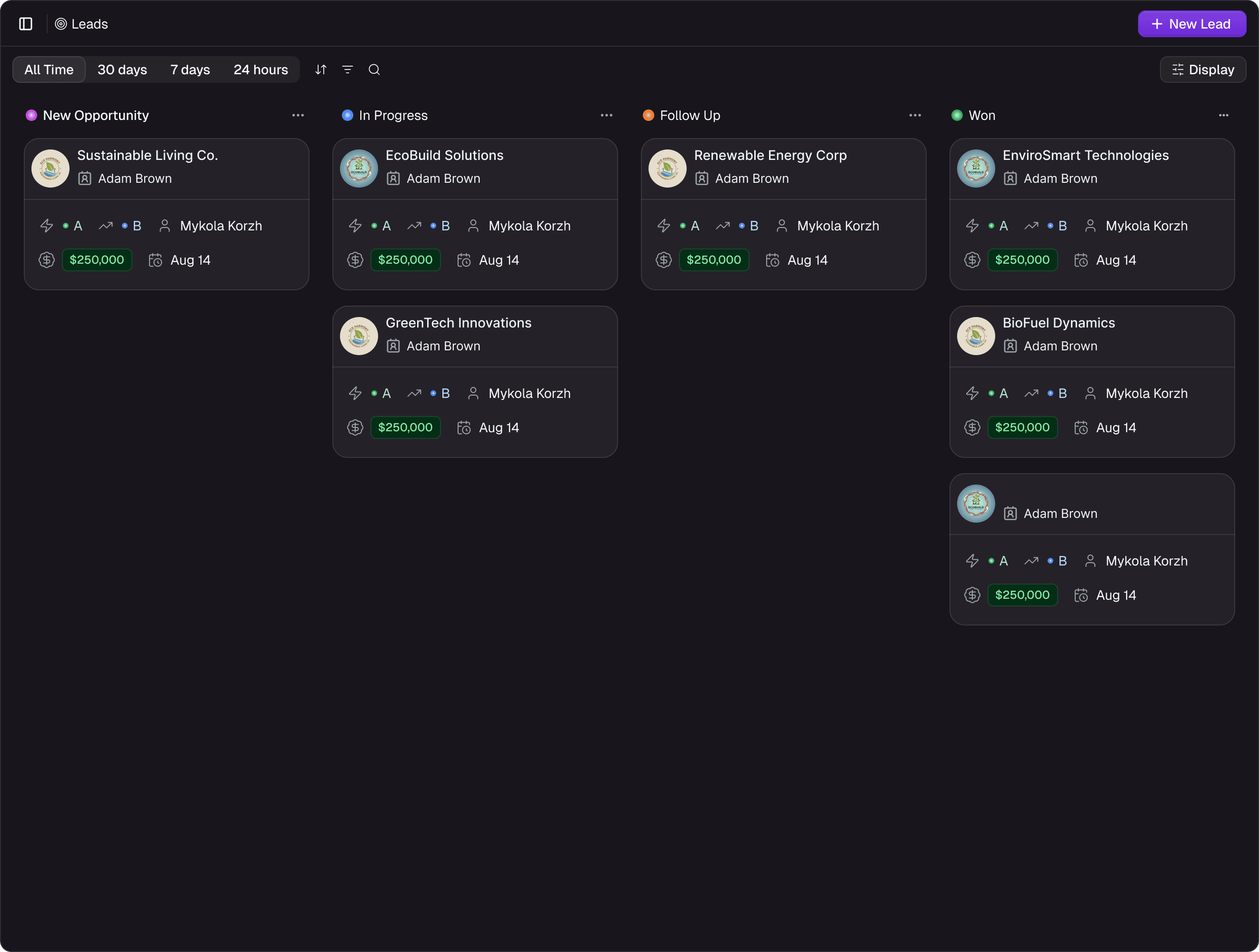Open the filter lines icon
Image resolution: width=1259 pixels, height=952 pixels.
(x=347, y=69)
